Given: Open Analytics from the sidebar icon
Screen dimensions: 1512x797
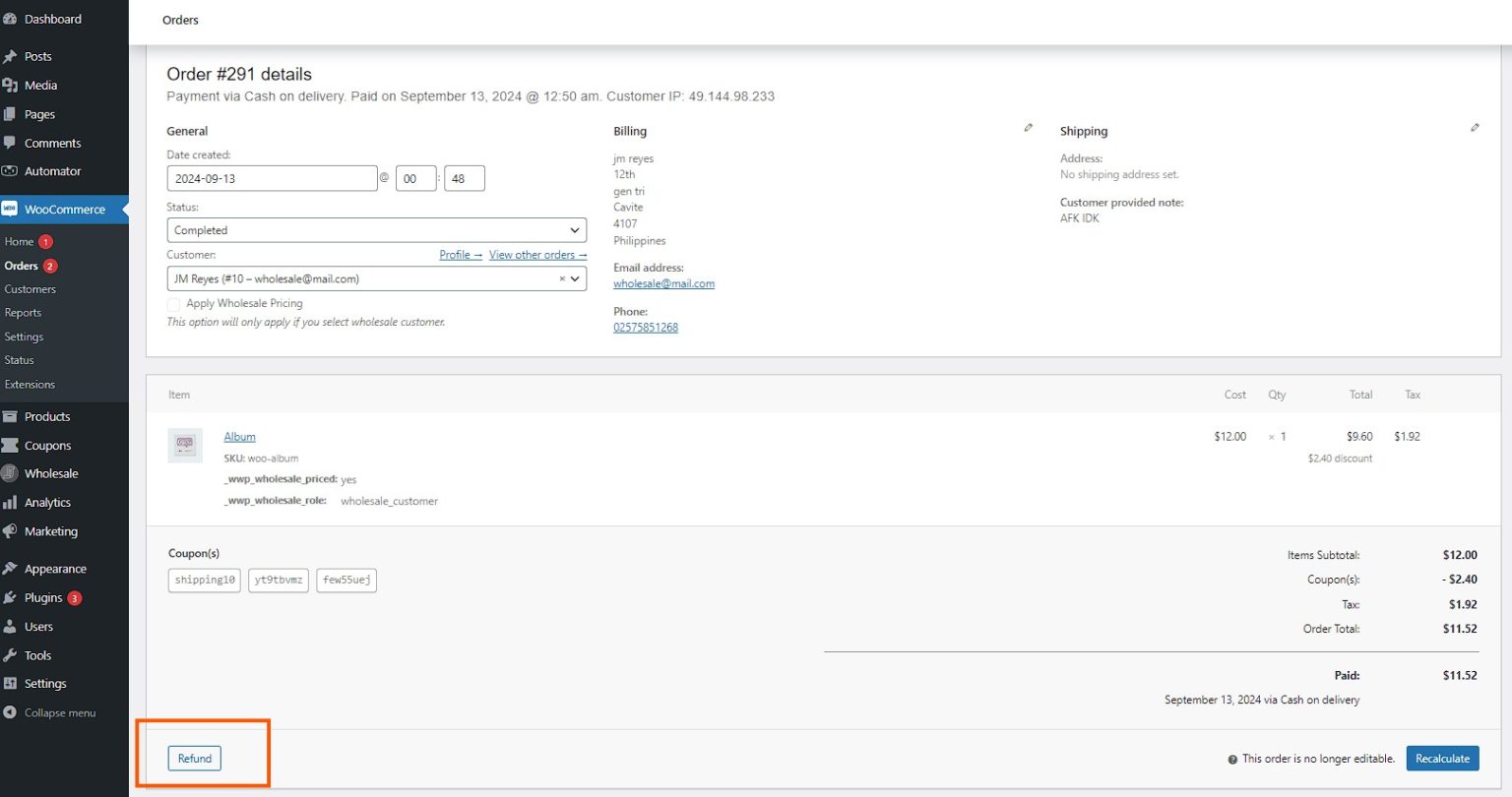Looking at the screenshot, I should click(15, 502).
